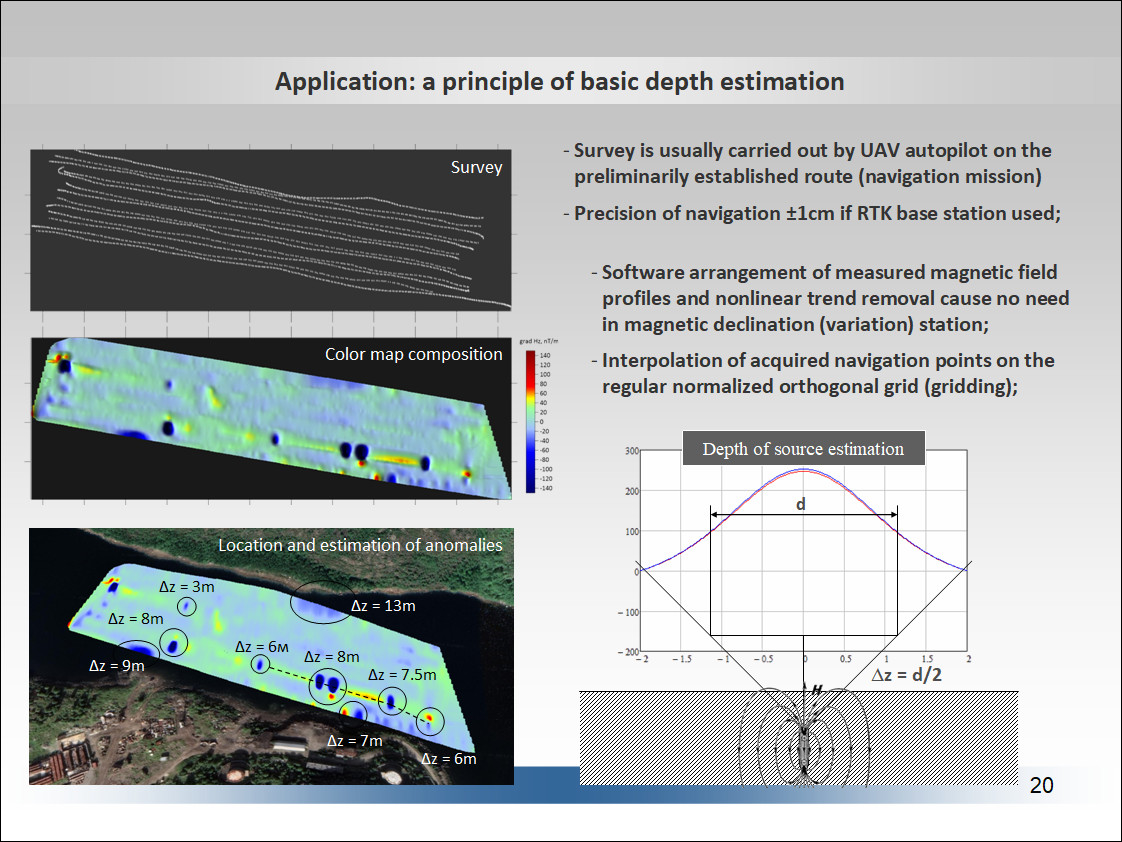Click the bullet about RTK base station precision

812,213
